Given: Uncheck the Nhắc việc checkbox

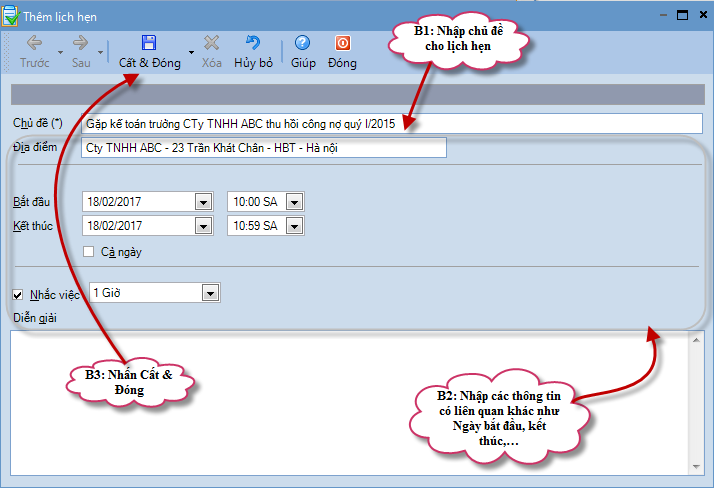Looking at the screenshot, I should [18, 294].
